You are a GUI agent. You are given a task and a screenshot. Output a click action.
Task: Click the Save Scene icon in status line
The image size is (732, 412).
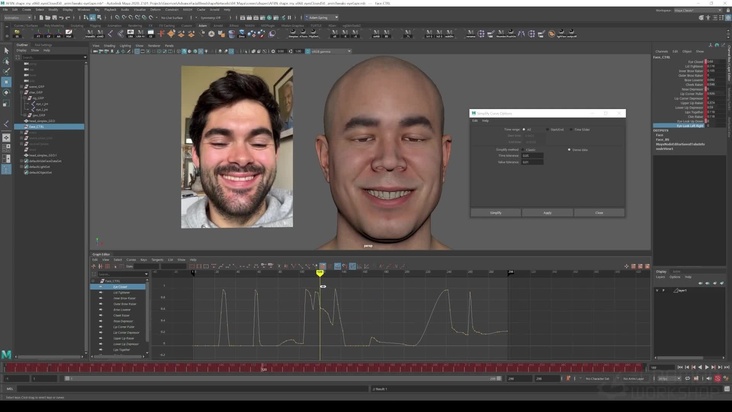pos(54,18)
